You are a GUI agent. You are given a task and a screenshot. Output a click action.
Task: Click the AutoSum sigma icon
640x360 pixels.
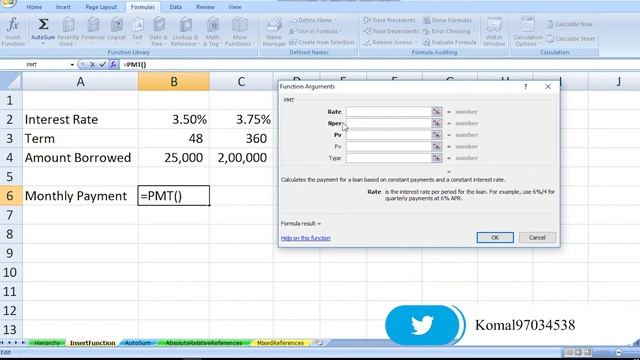click(43, 24)
